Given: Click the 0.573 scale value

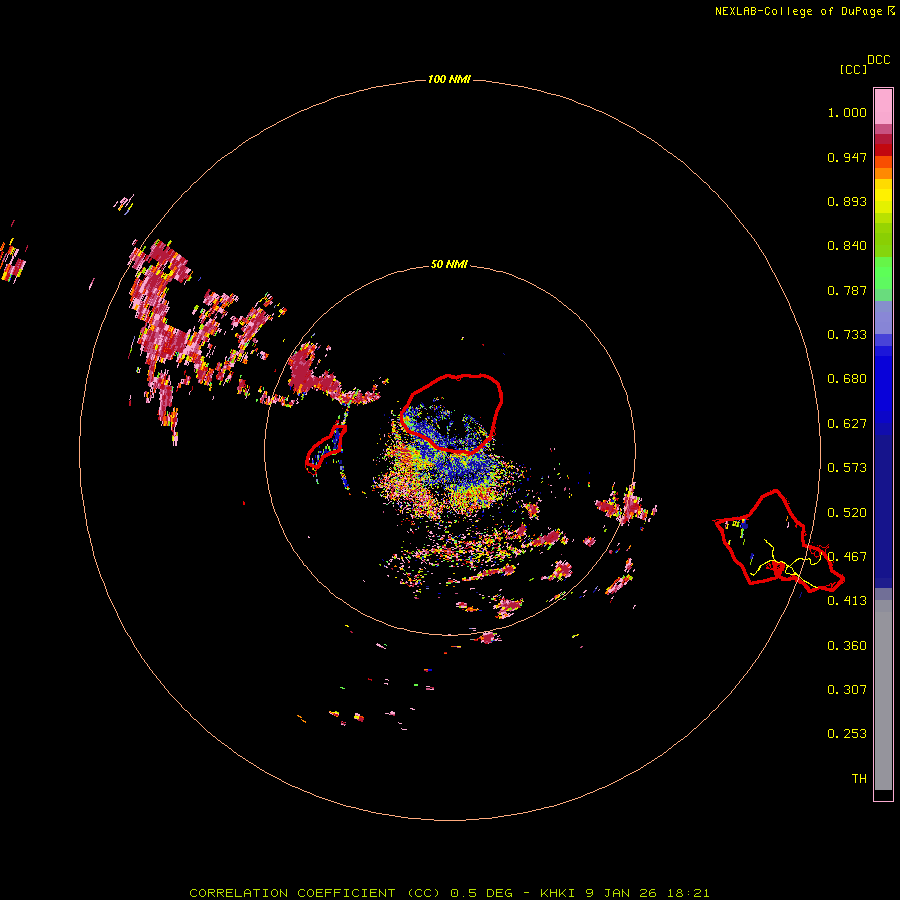Looking at the screenshot, I should 847,468.
